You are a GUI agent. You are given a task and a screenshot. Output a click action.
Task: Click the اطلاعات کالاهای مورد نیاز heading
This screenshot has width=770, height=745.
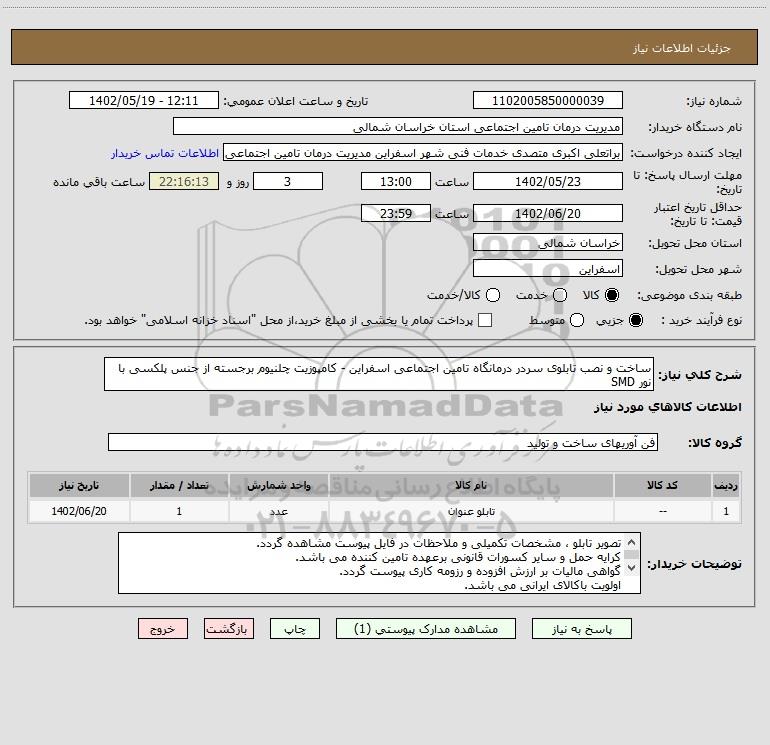point(668,407)
